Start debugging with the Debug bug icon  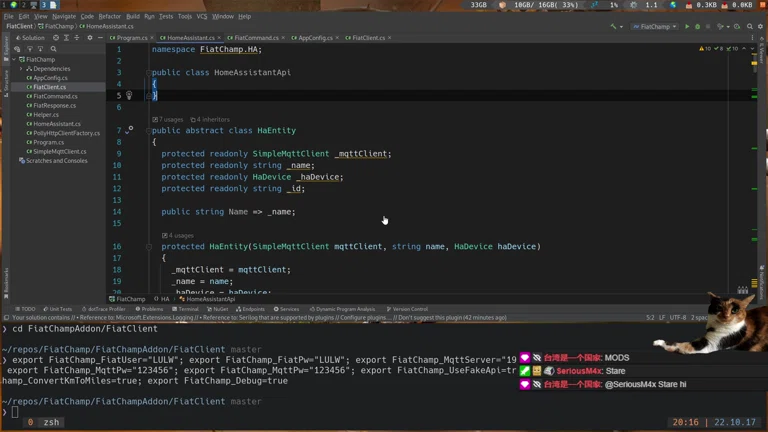698,27
